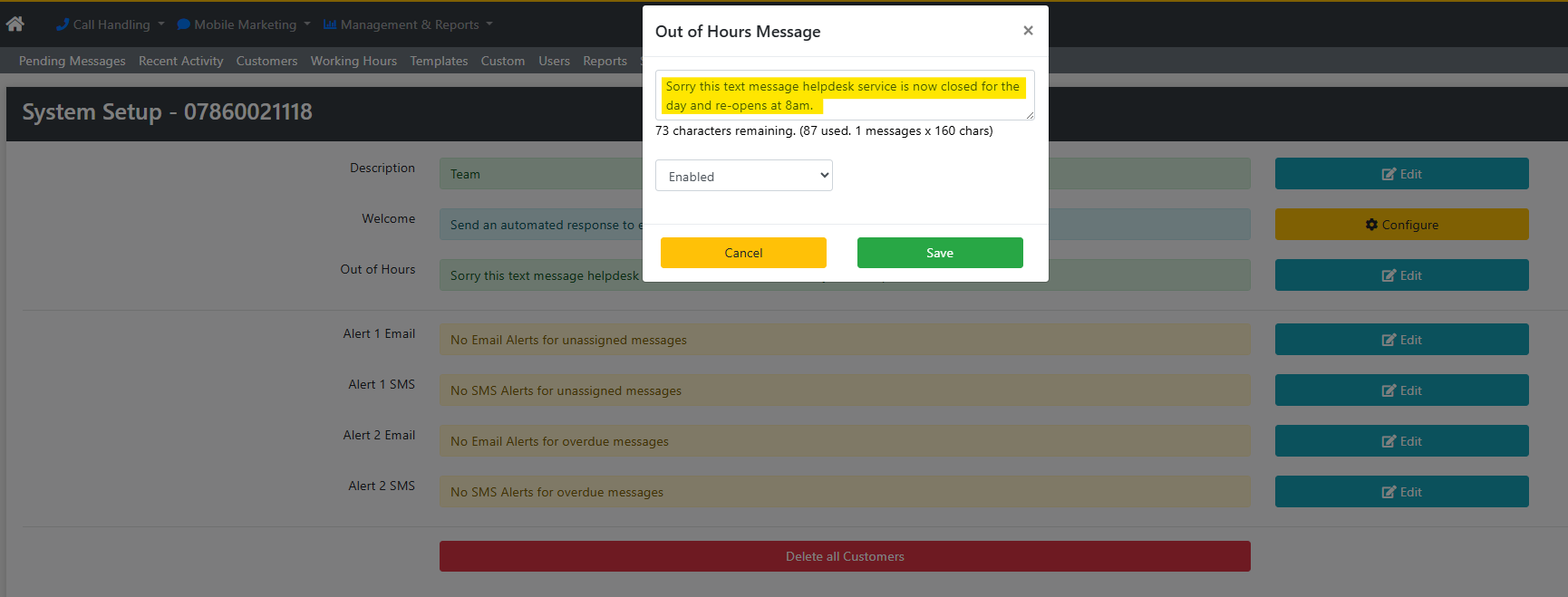Expand the Mobile Marketing menu
This screenshot has height=597, width=1568.
pos(244,24)
